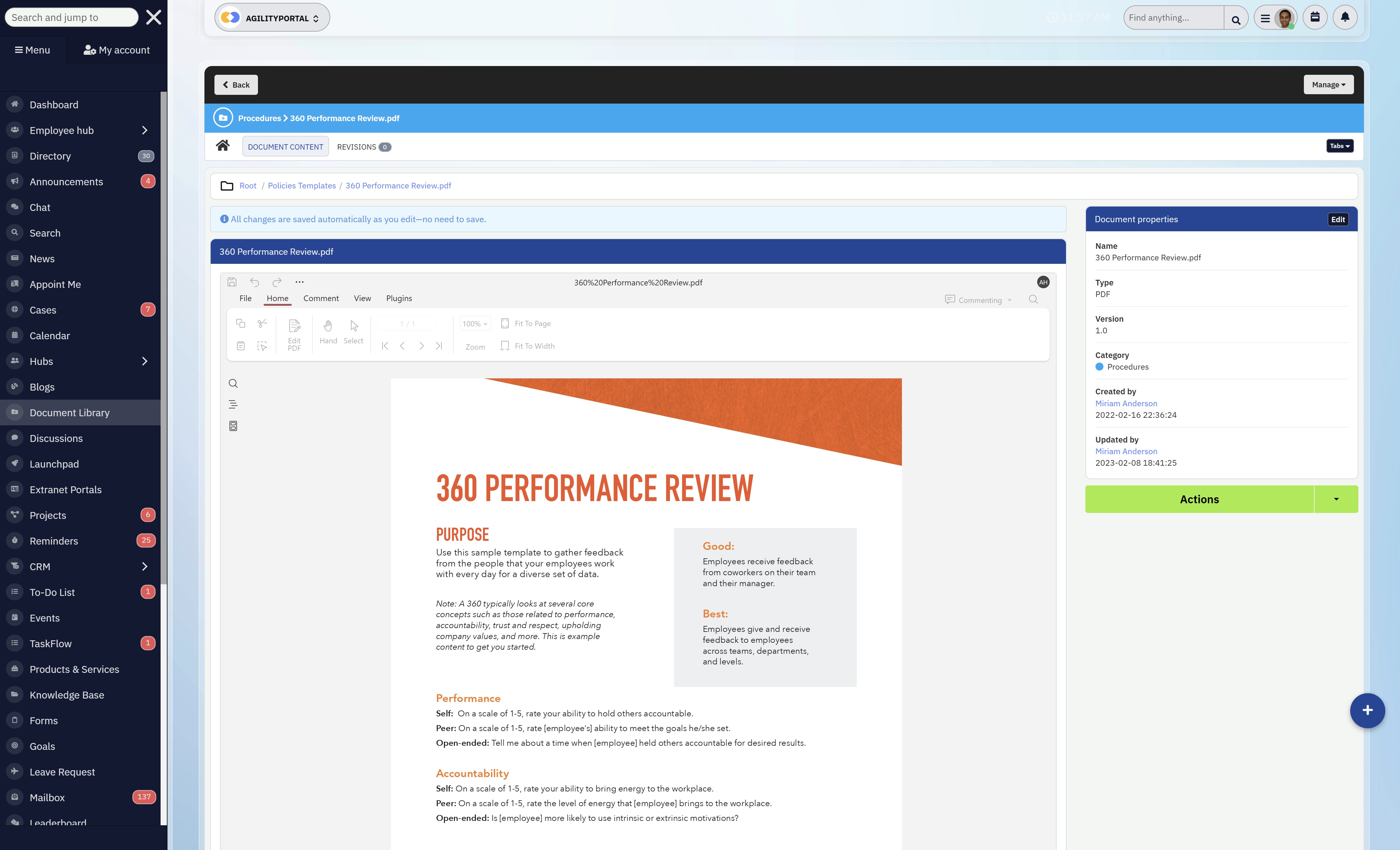Click the undo arrow in the PDF editor
Image resolution: width=1400 pixels, height=850 pixels.
254,282
